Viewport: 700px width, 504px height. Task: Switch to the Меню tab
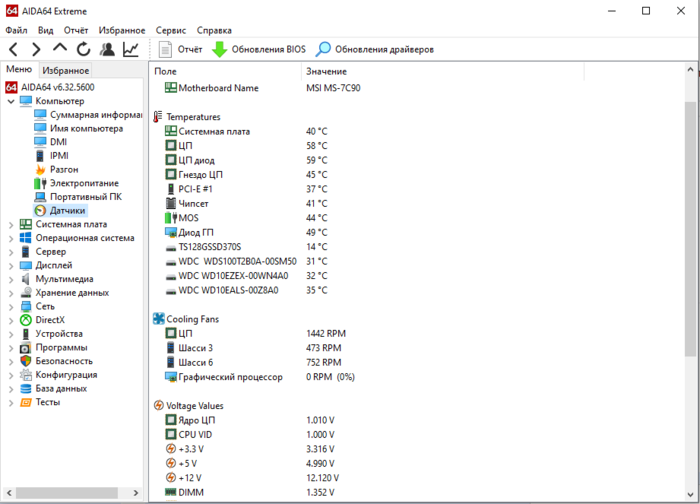pyautogui.click(x=19, y=69)
